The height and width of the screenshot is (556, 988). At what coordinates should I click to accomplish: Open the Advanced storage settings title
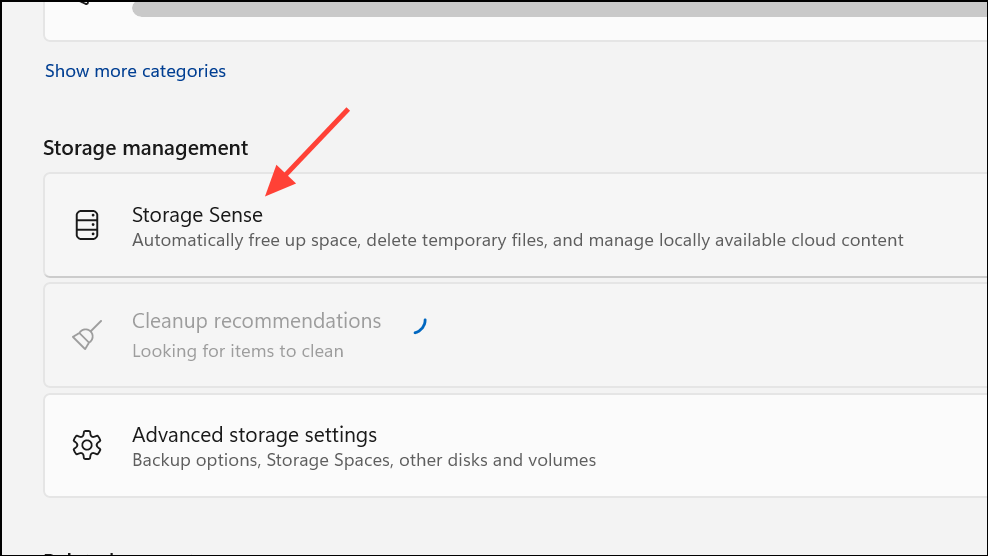click(254, 435)
